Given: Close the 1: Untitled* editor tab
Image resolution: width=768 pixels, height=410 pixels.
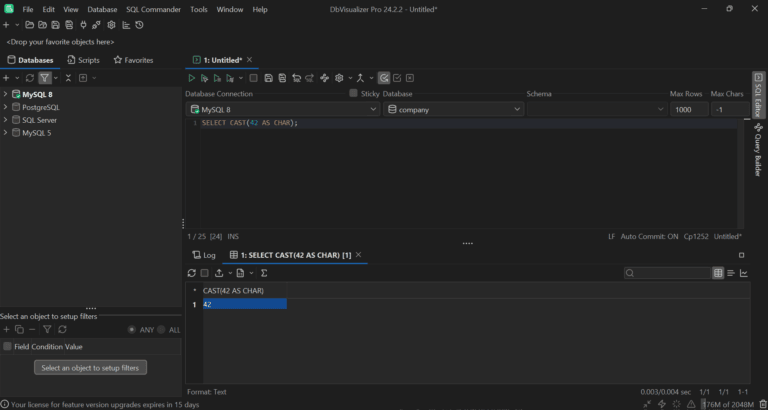Looking at the screenshot, I should (249, 60).
